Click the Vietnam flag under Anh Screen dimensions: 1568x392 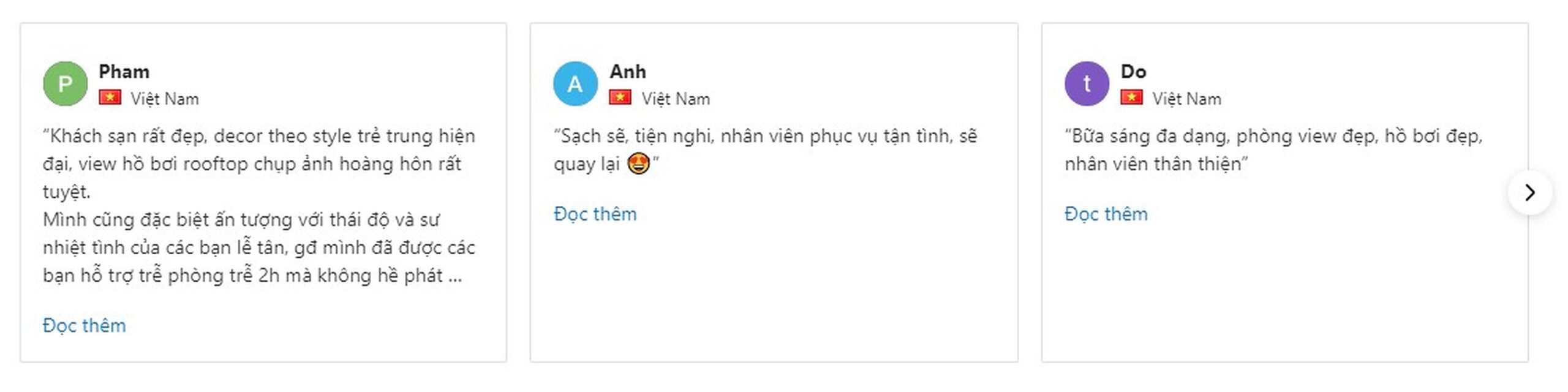[620, 97]
